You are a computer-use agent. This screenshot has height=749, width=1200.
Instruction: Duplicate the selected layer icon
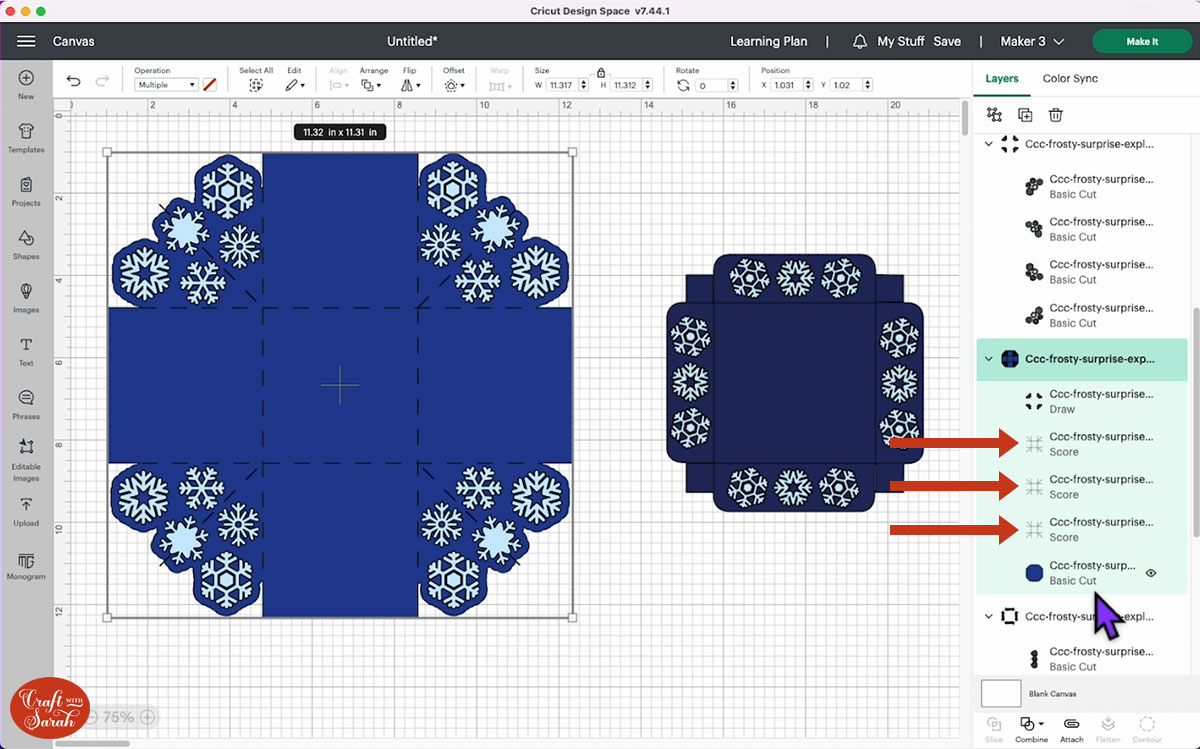(x=1025, y=115)
